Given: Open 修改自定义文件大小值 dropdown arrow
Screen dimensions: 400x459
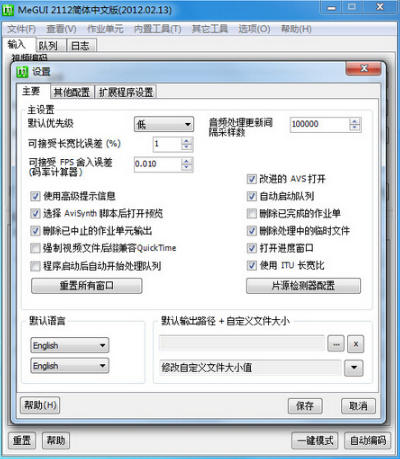Looking at the screenshot, I should click(354, 368).
